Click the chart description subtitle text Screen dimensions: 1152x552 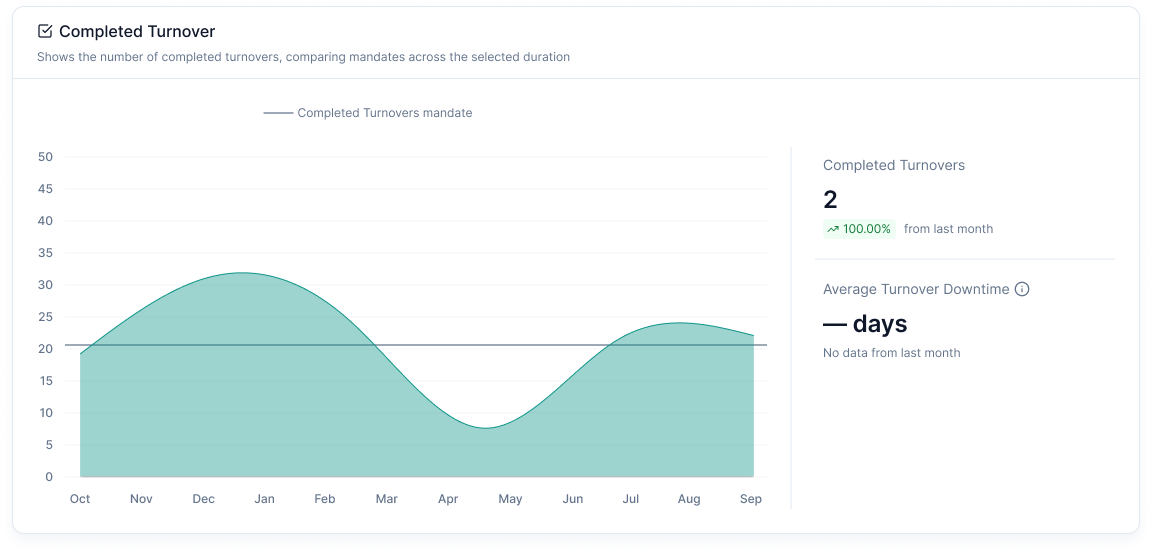point(303,57)
